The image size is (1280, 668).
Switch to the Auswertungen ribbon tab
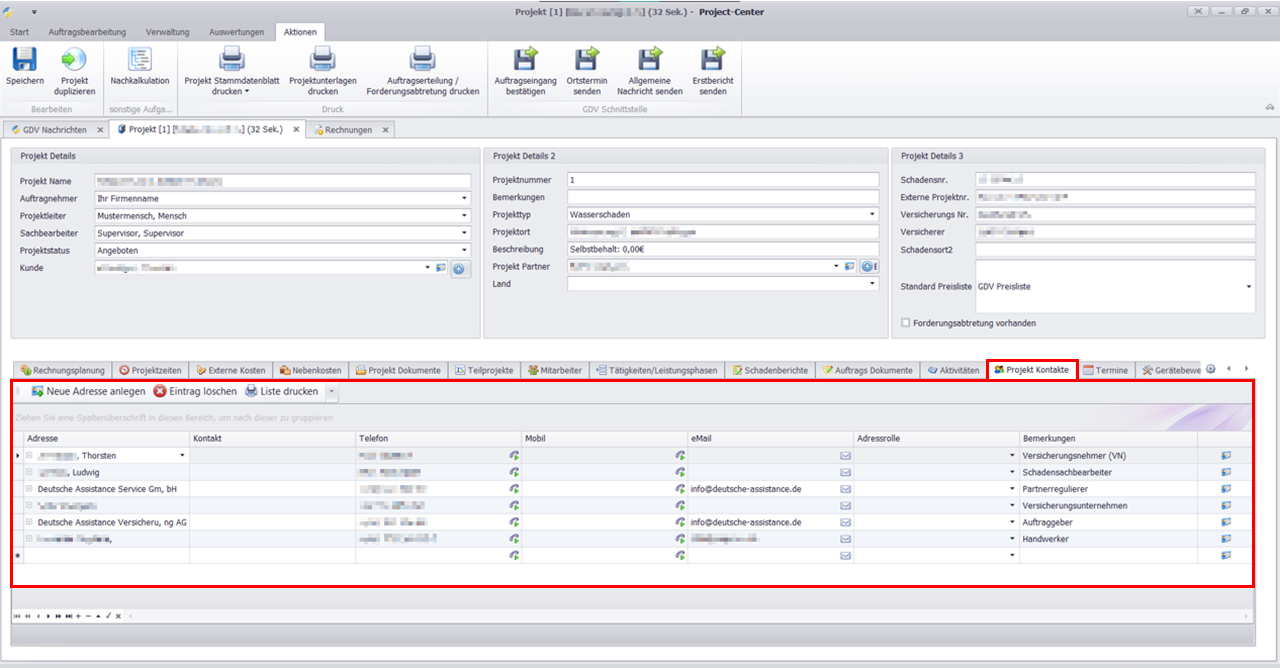(x=236, y=32)
